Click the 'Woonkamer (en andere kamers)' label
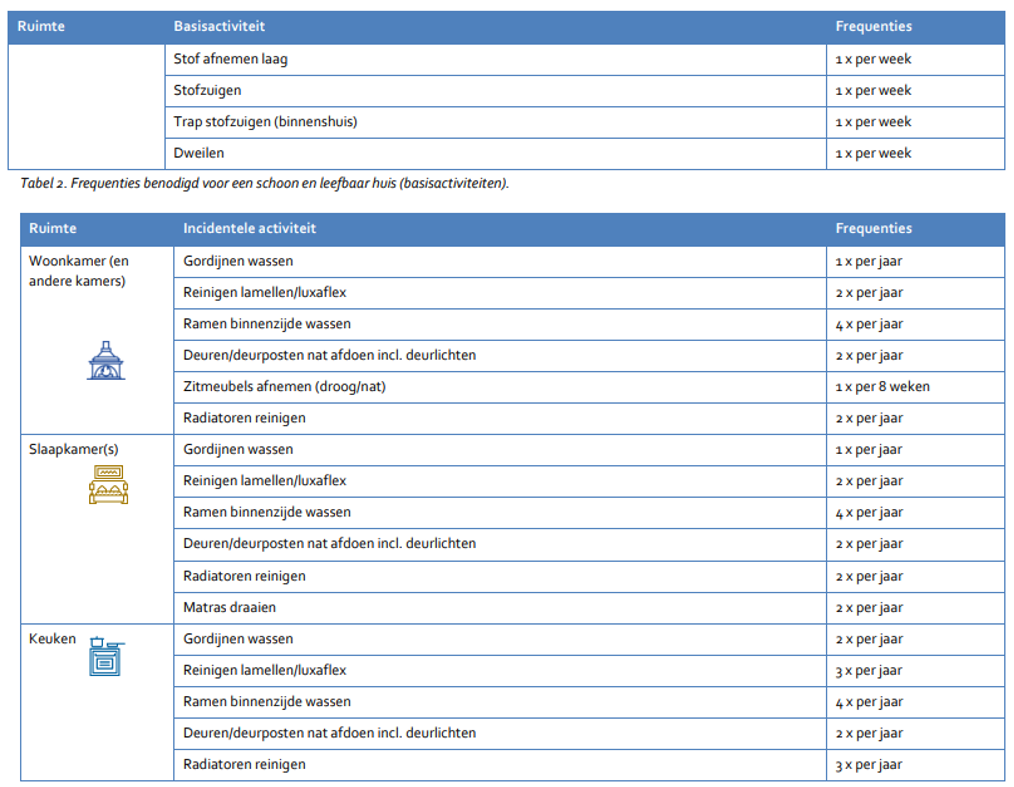Image resolution: width=1014 pixels, height=787 pixels. 78,271
